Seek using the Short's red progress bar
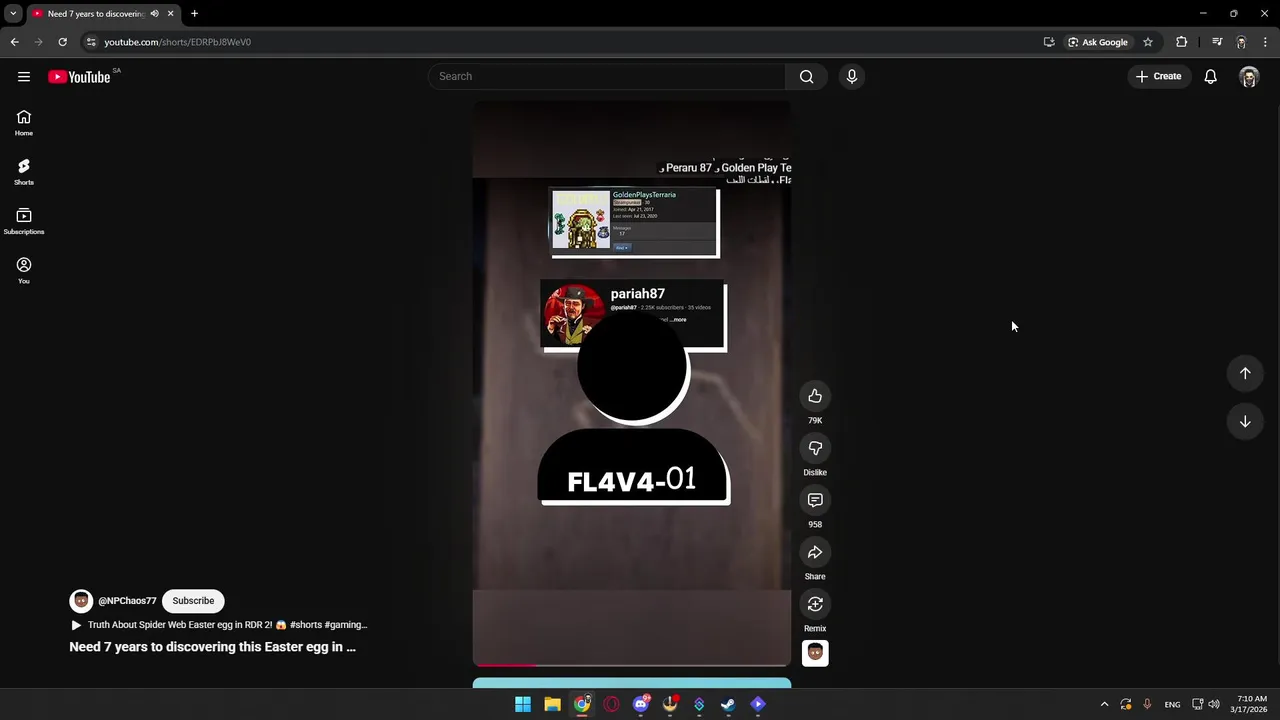Screen dimensions: 1280x720 coord(631,665)
